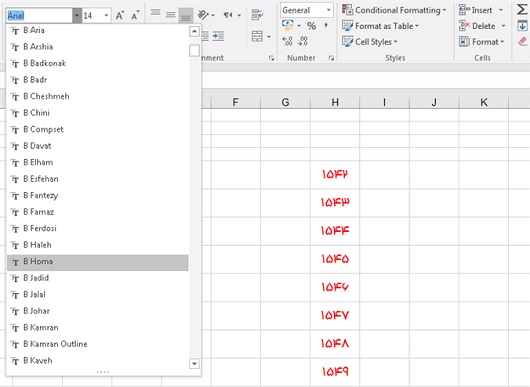530x387 pixels.
Task: Enable Wrap Text
Action: click(x=258, y=15)
